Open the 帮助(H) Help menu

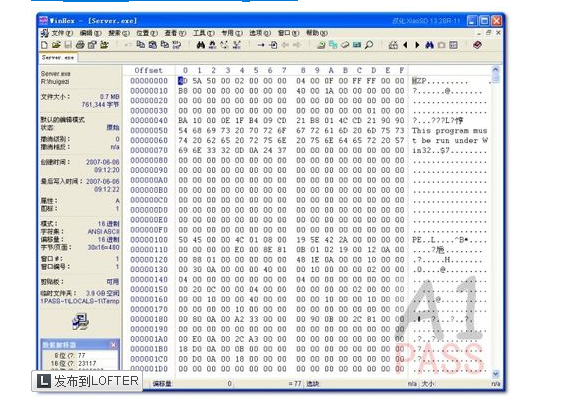[x=317, y=33]
